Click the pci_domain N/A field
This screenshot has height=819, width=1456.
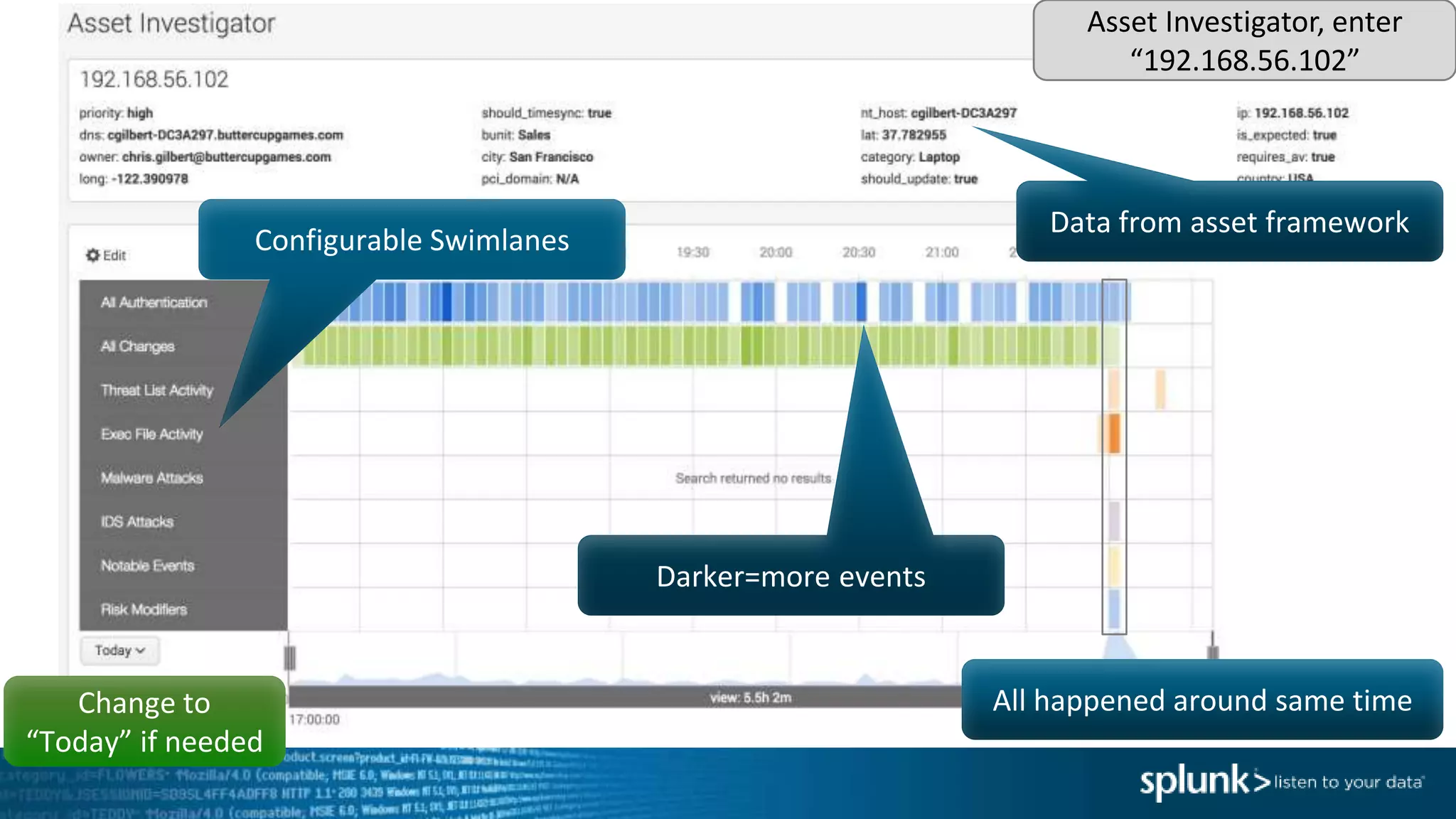click(530, 179)
